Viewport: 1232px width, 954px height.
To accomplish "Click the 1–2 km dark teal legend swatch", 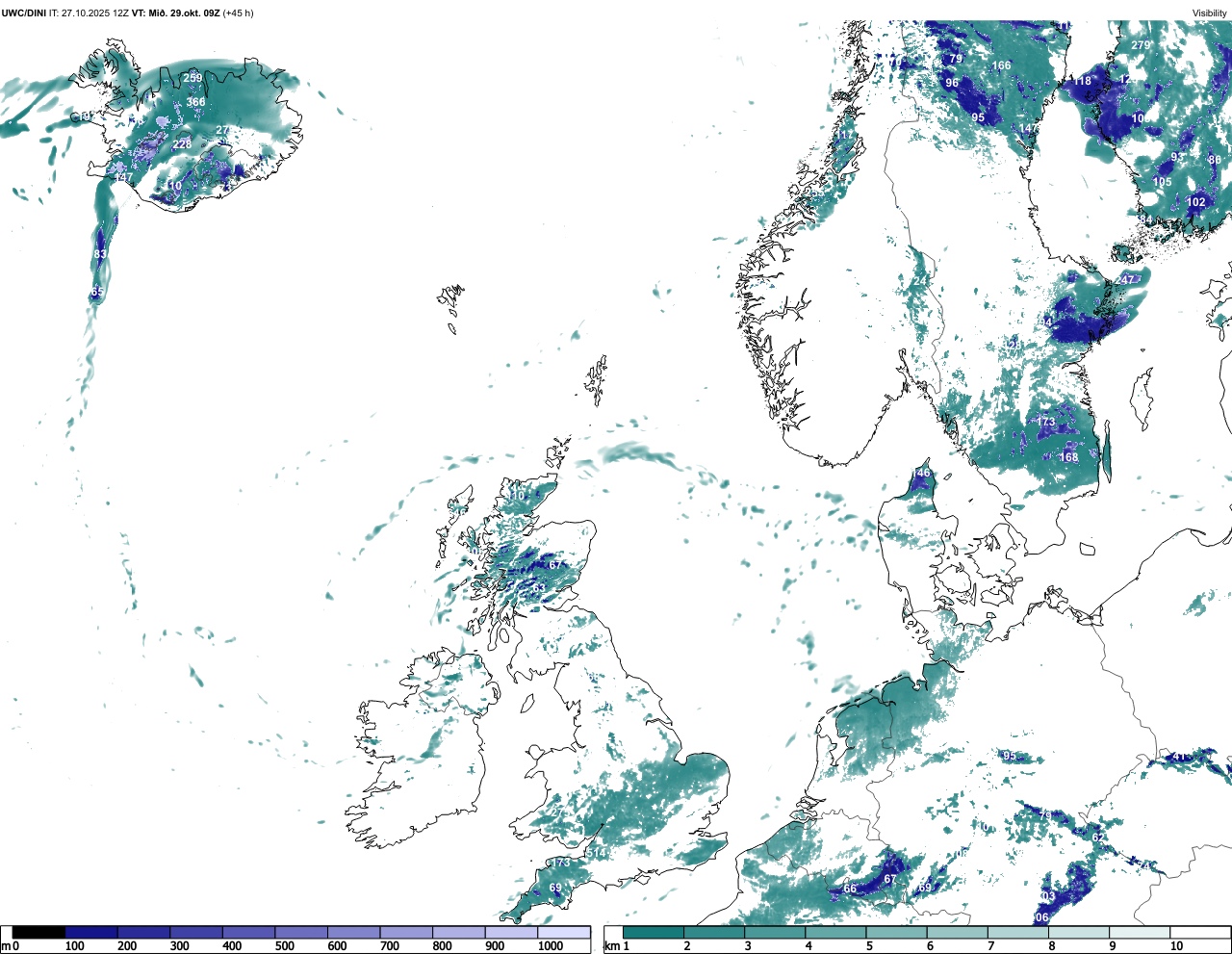I will tap(654, 932).
